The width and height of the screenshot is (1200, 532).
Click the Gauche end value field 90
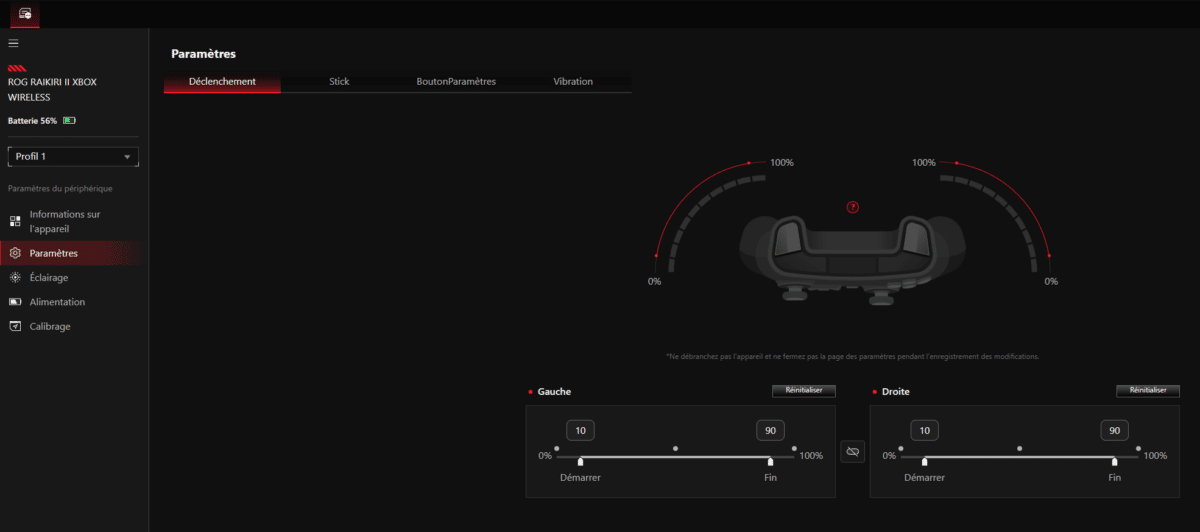(x=770, y=431)
